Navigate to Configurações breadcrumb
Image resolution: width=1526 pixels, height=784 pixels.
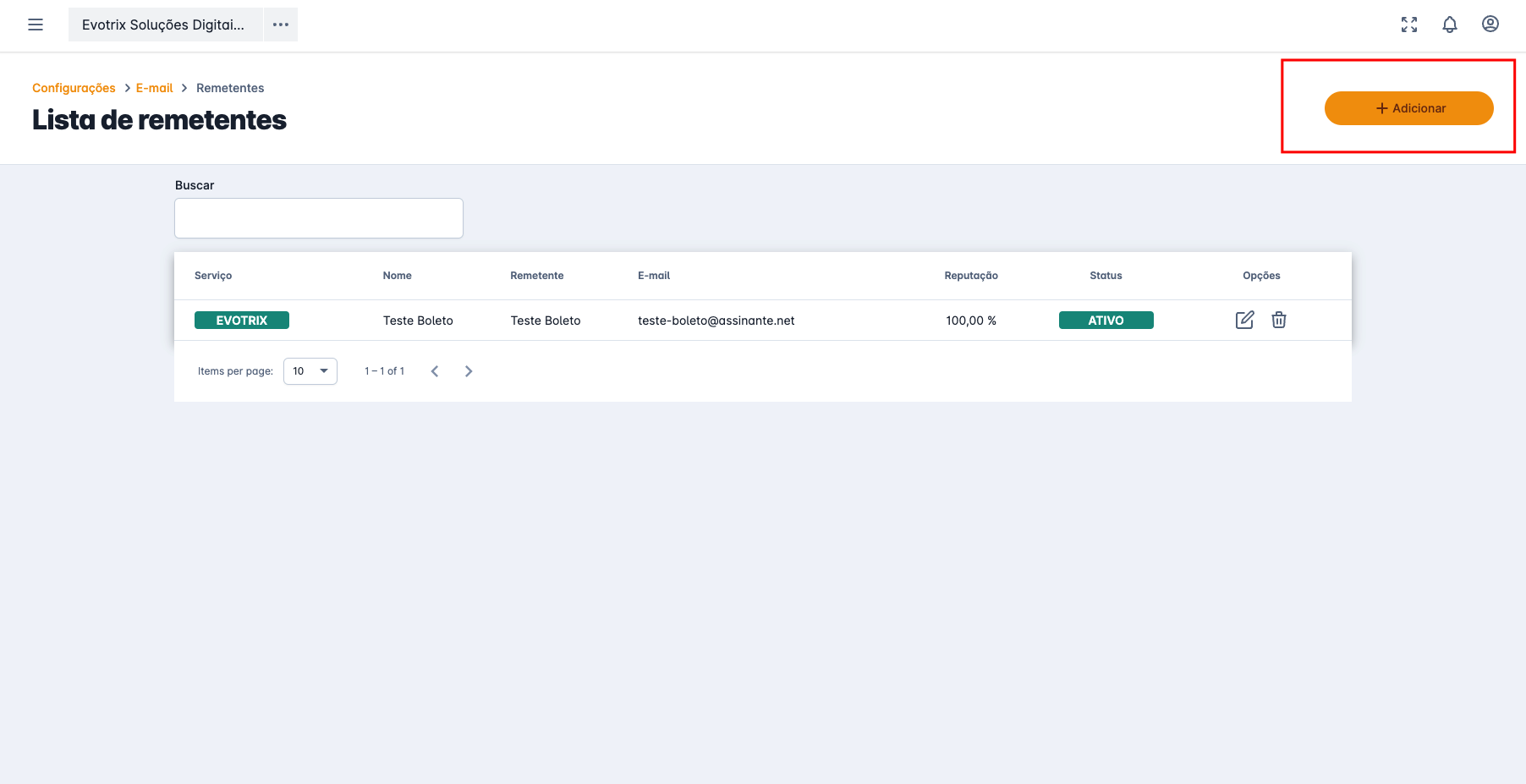[74, 88]
